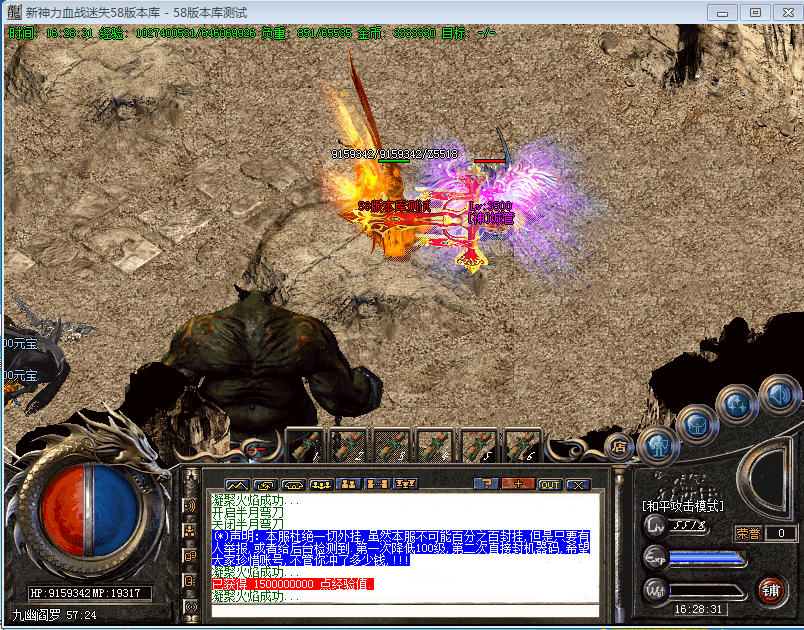Screen dimensions: 804x630
Task: Toggle the broadcast signal icon beside chat
Action: (x=190, y=606)
